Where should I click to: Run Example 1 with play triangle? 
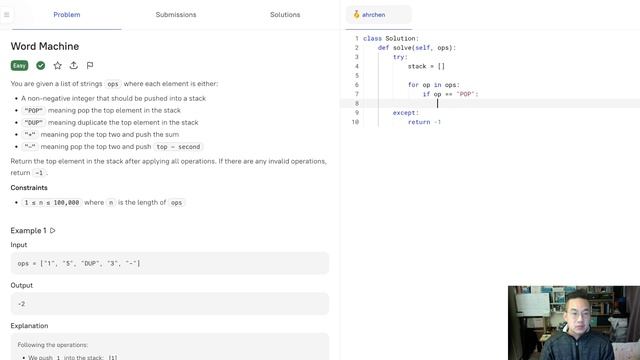click(53, 231)
